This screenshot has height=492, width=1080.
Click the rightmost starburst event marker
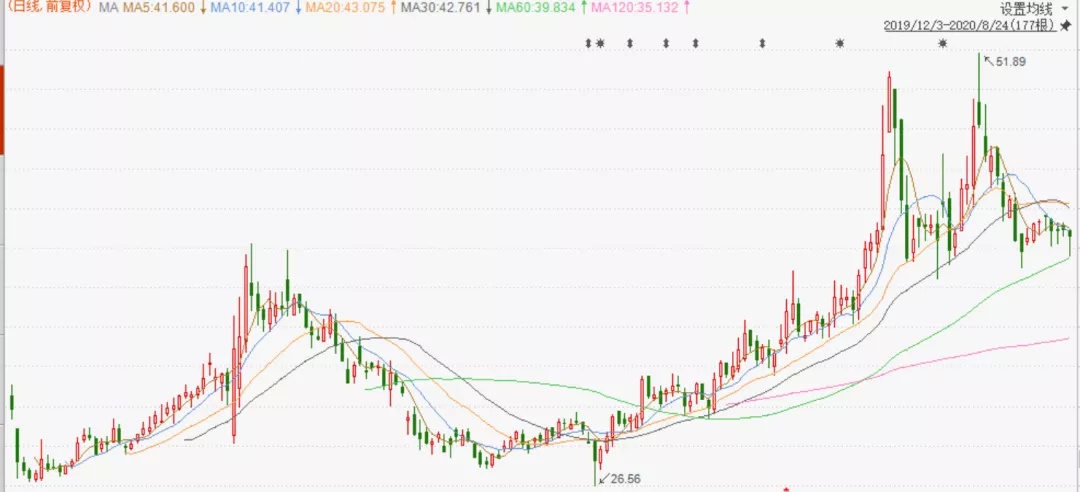943,43
